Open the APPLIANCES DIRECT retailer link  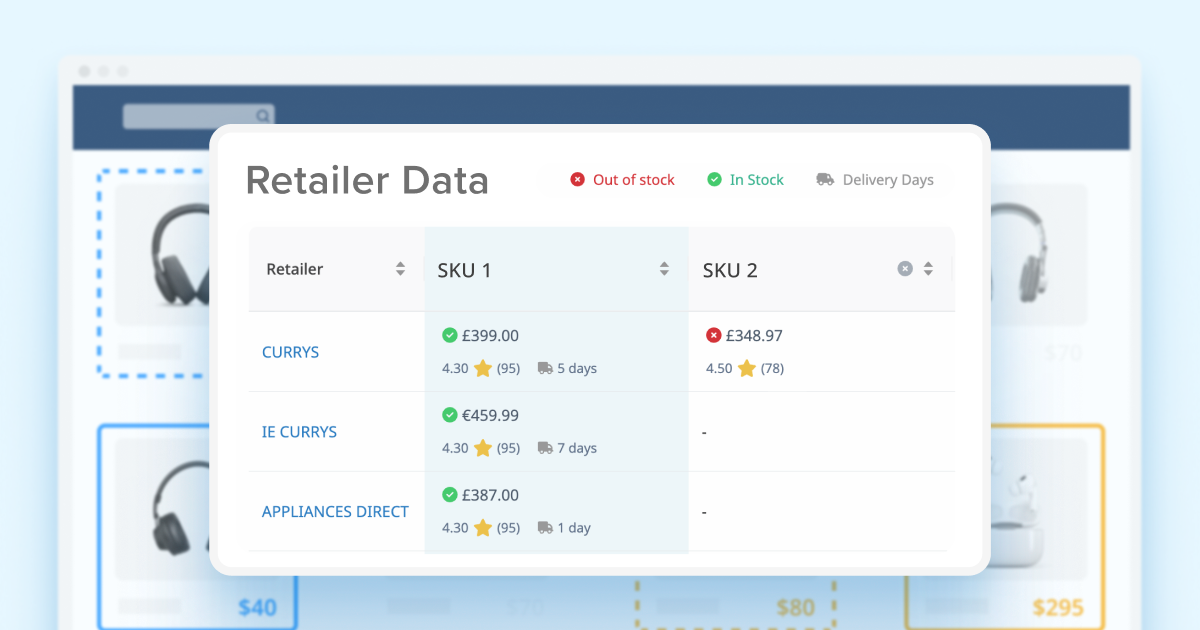(335, 512)
